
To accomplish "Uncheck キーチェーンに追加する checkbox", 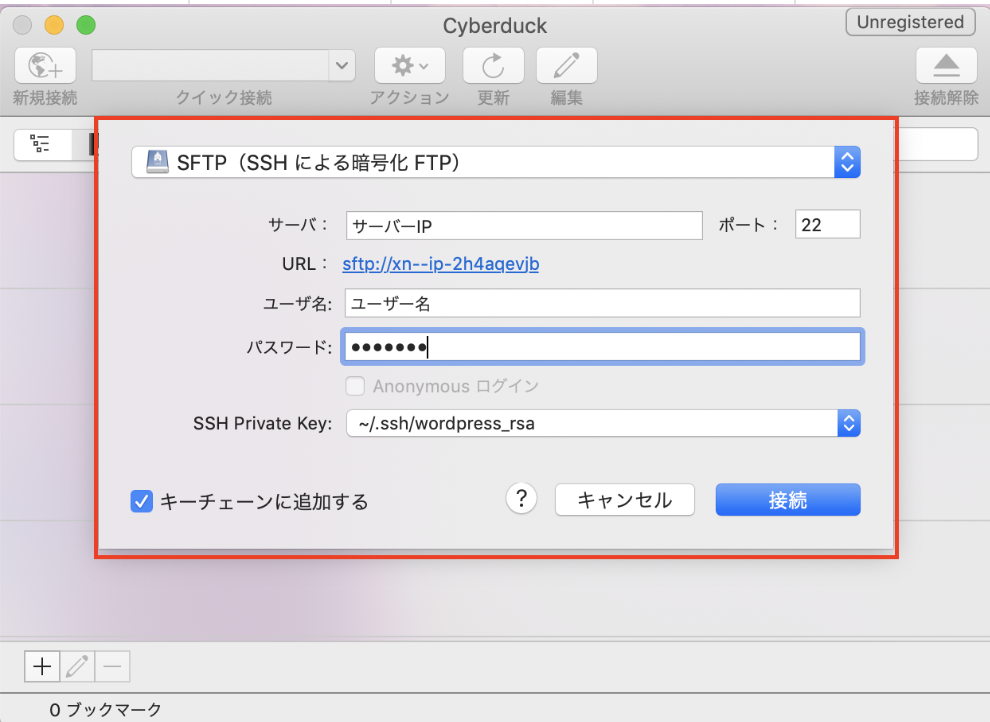I will [x=141, y=502].
